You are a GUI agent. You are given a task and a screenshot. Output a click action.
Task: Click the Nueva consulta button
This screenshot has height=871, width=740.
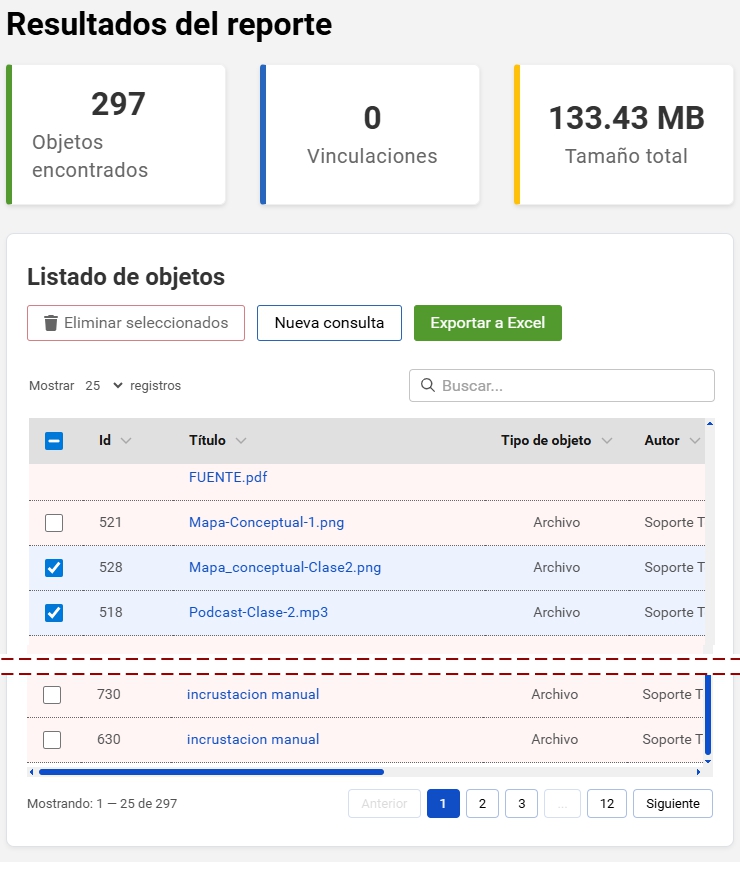[329, 323]
